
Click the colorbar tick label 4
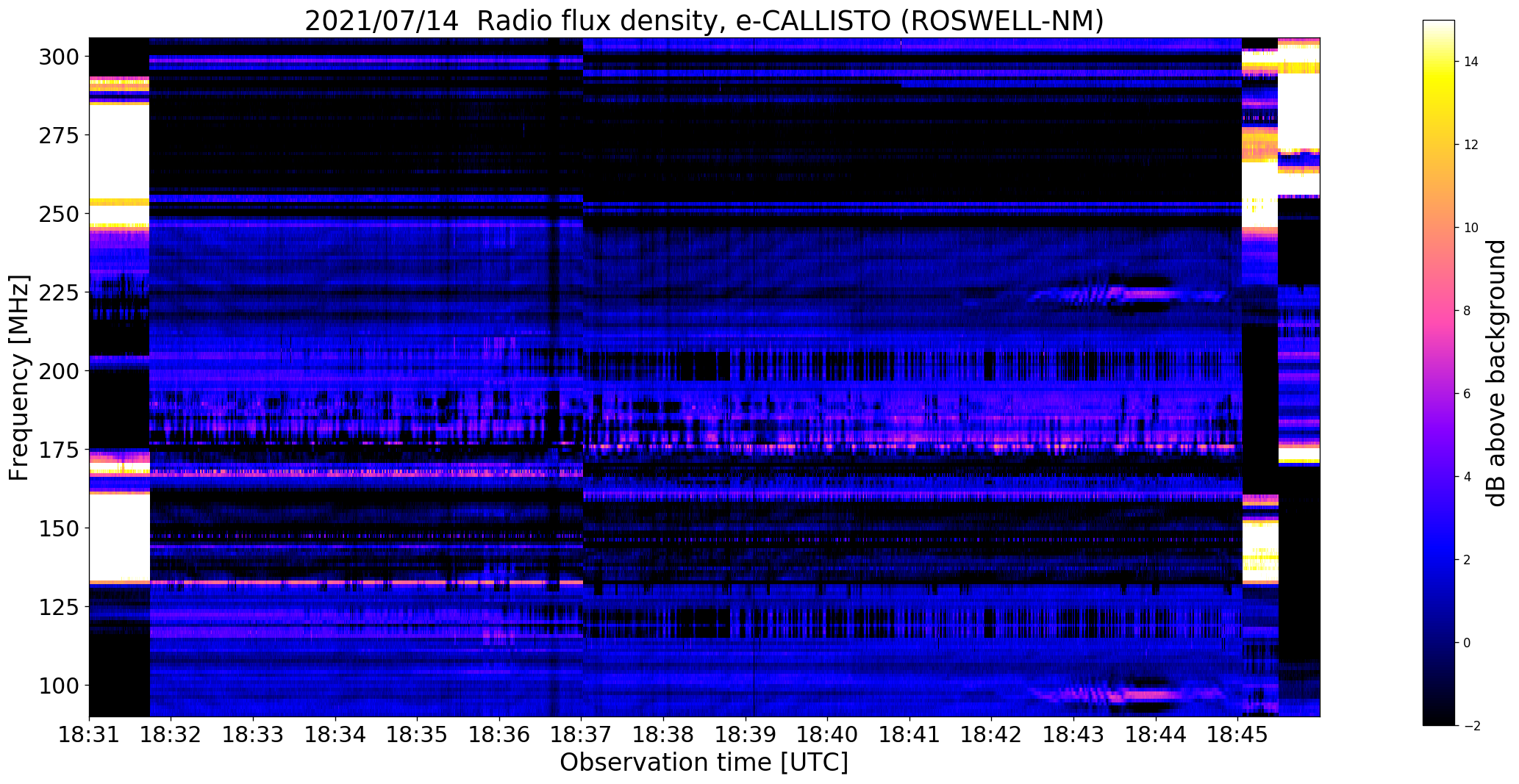1468,477
